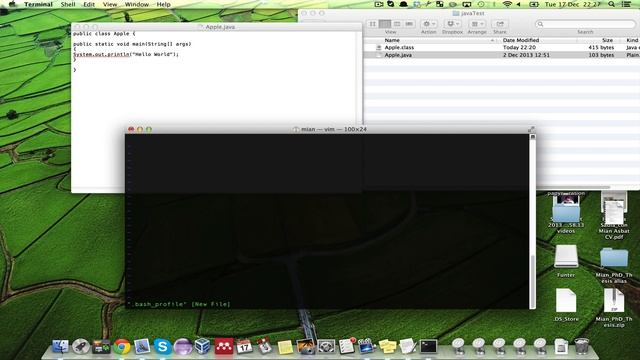Open the Finder Action gear dropdown
640x360 pixels.
[429, 24]
